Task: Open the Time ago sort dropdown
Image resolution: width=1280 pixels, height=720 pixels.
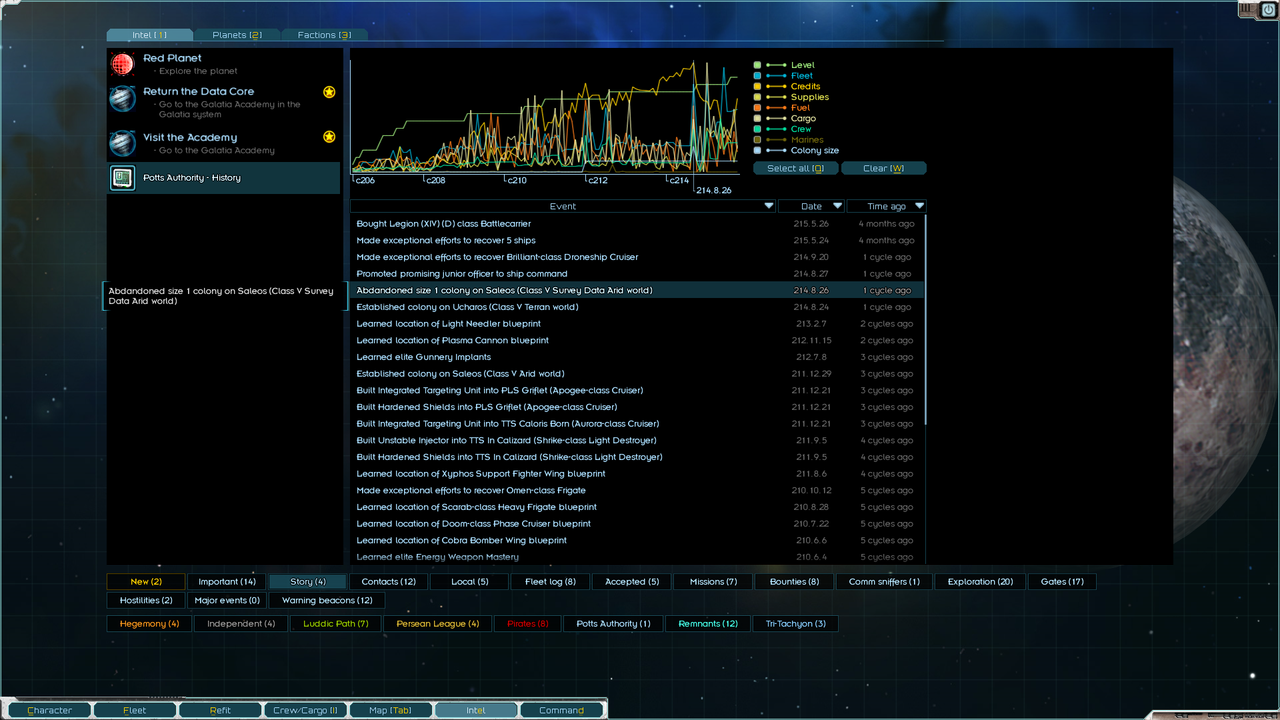Action: [919, 206]
